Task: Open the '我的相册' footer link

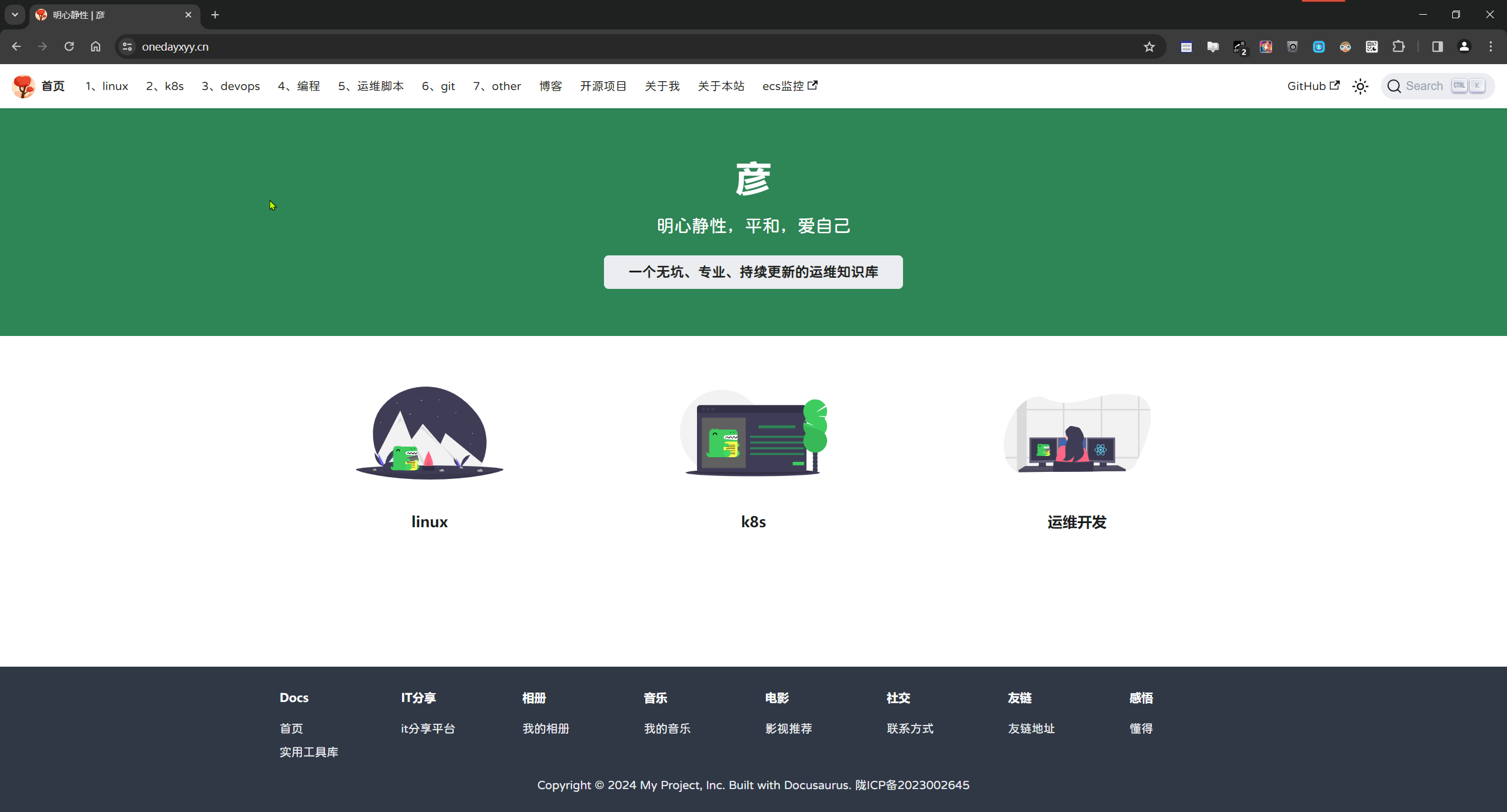Action: coord(546,728)
